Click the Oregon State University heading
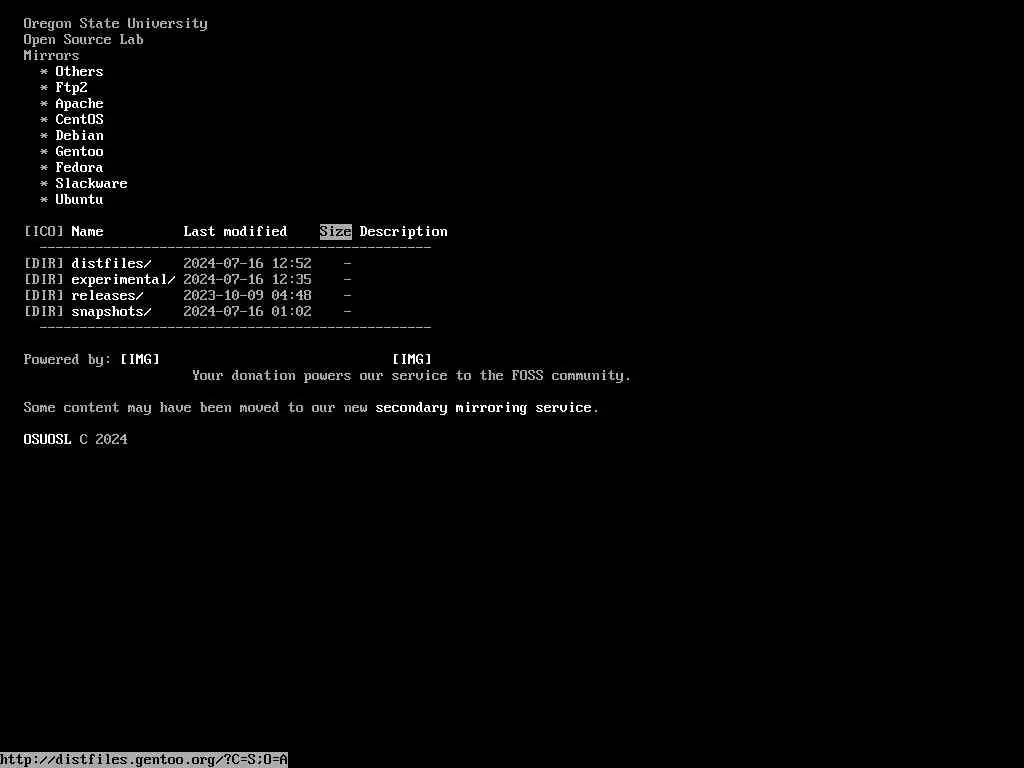The width and height of the screenshot is (1024, 768). (116, 24)
